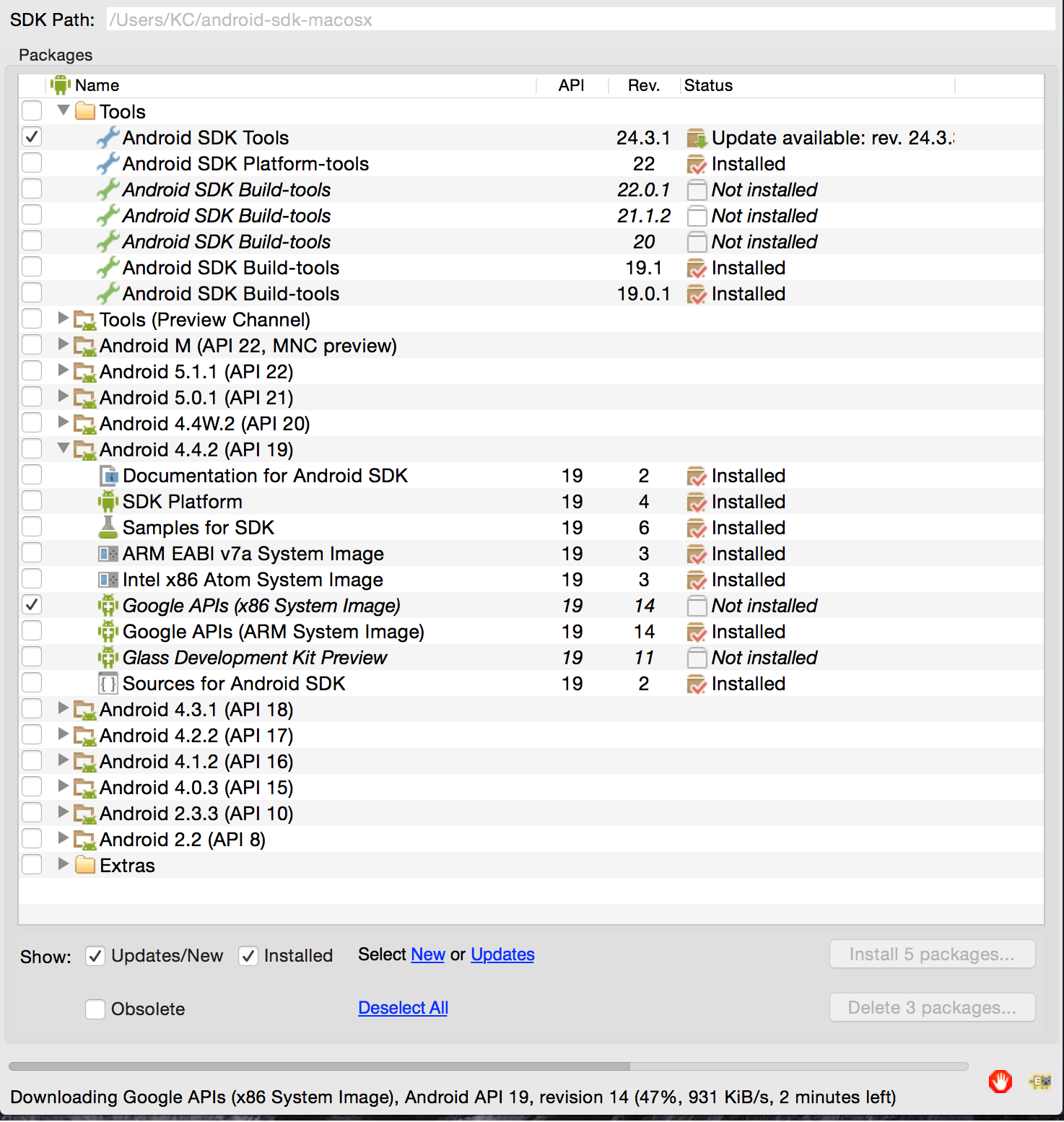Sort by the API column header
1064x1122 pixels.
(x=572, y=85)
